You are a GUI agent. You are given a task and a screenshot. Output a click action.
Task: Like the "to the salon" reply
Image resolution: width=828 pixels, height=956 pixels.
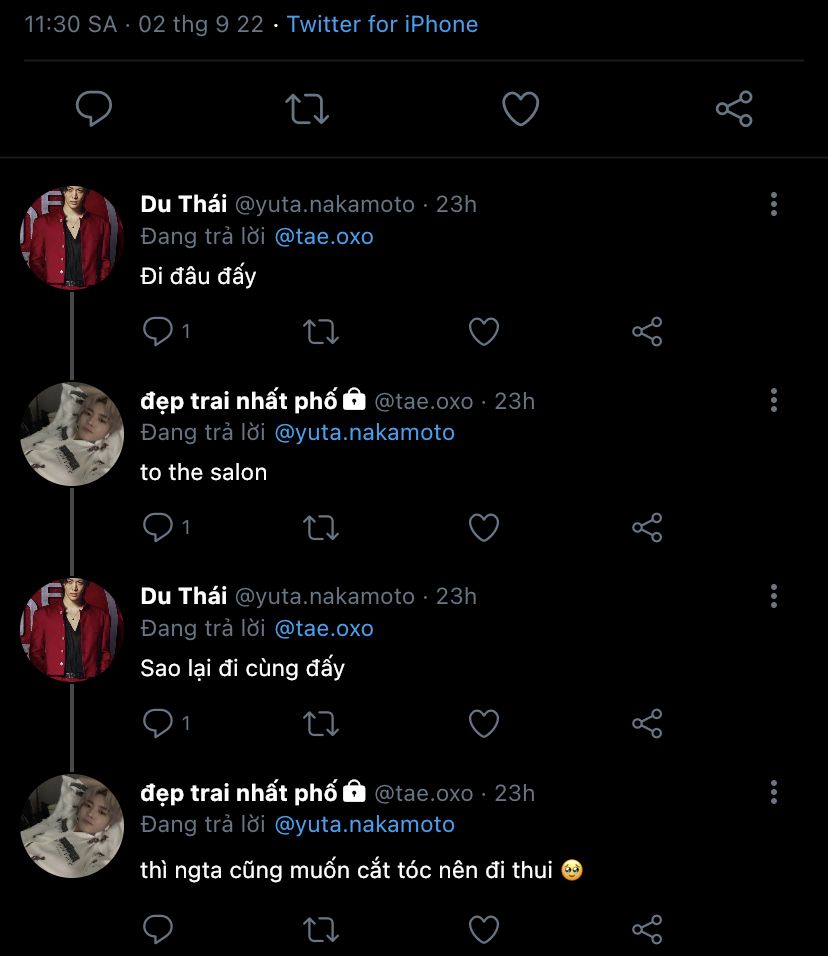point(484,528)
